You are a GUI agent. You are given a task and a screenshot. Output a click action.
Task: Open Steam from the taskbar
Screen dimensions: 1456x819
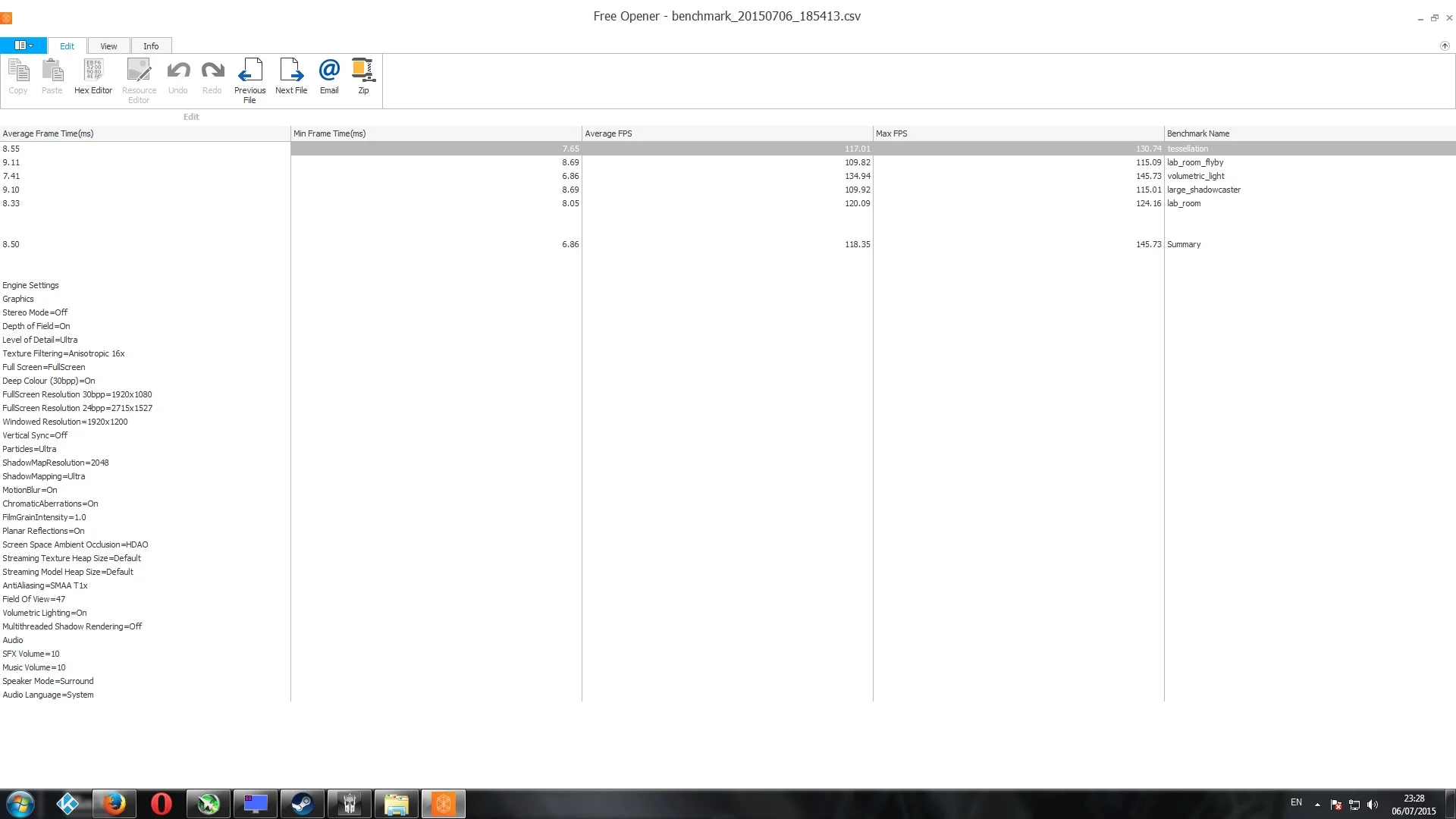tap(303, 804)
